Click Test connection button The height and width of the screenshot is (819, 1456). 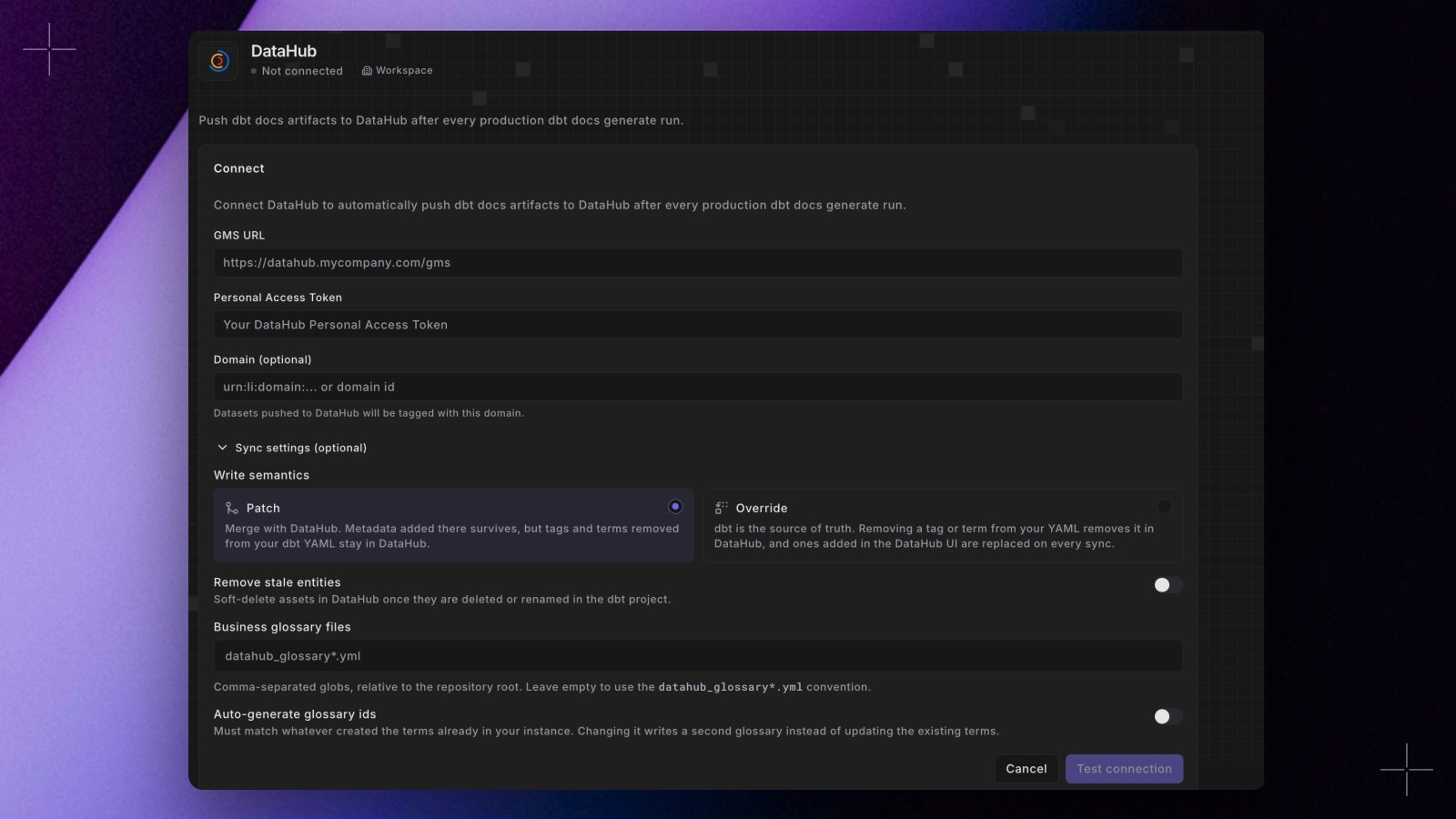(x=1125, y=769)
